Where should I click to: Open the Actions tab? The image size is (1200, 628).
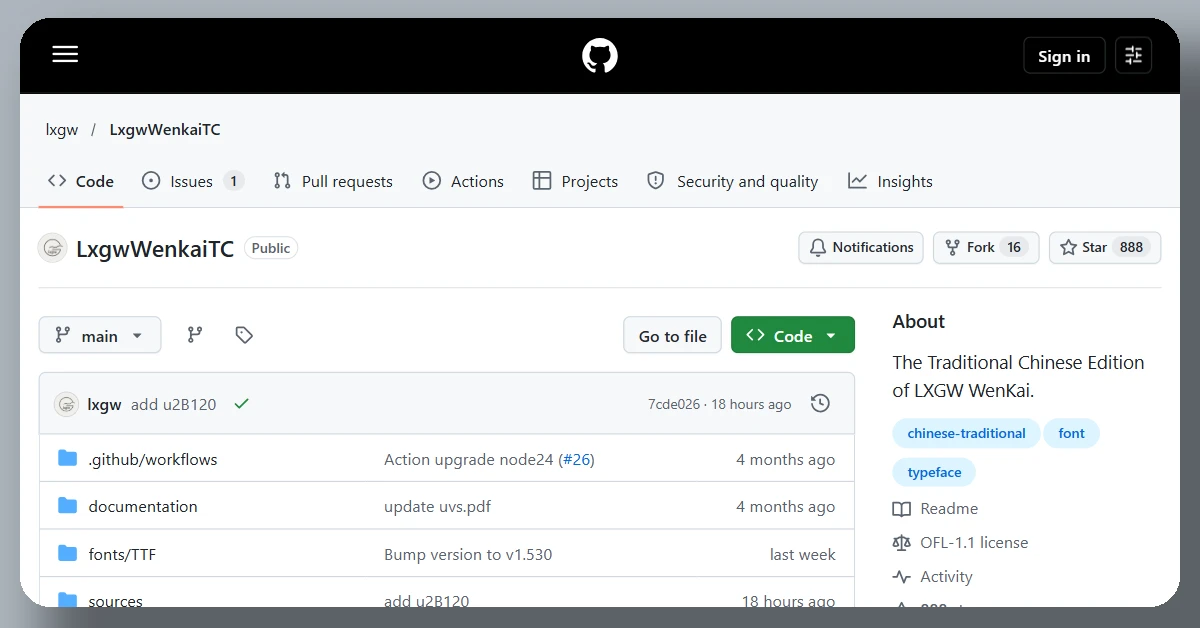(463, 181)
